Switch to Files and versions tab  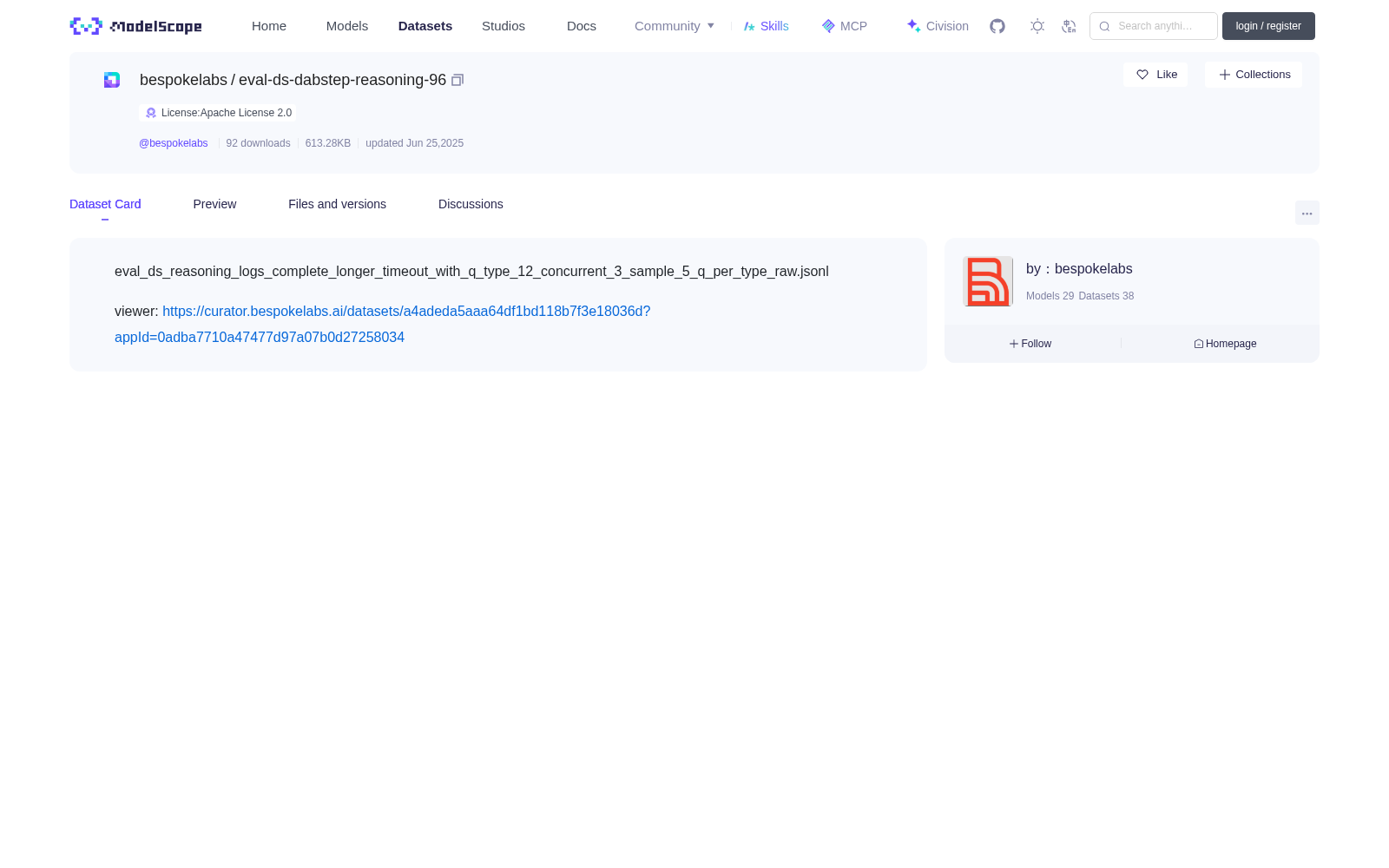pyautogui.click(x=337, y=204)
